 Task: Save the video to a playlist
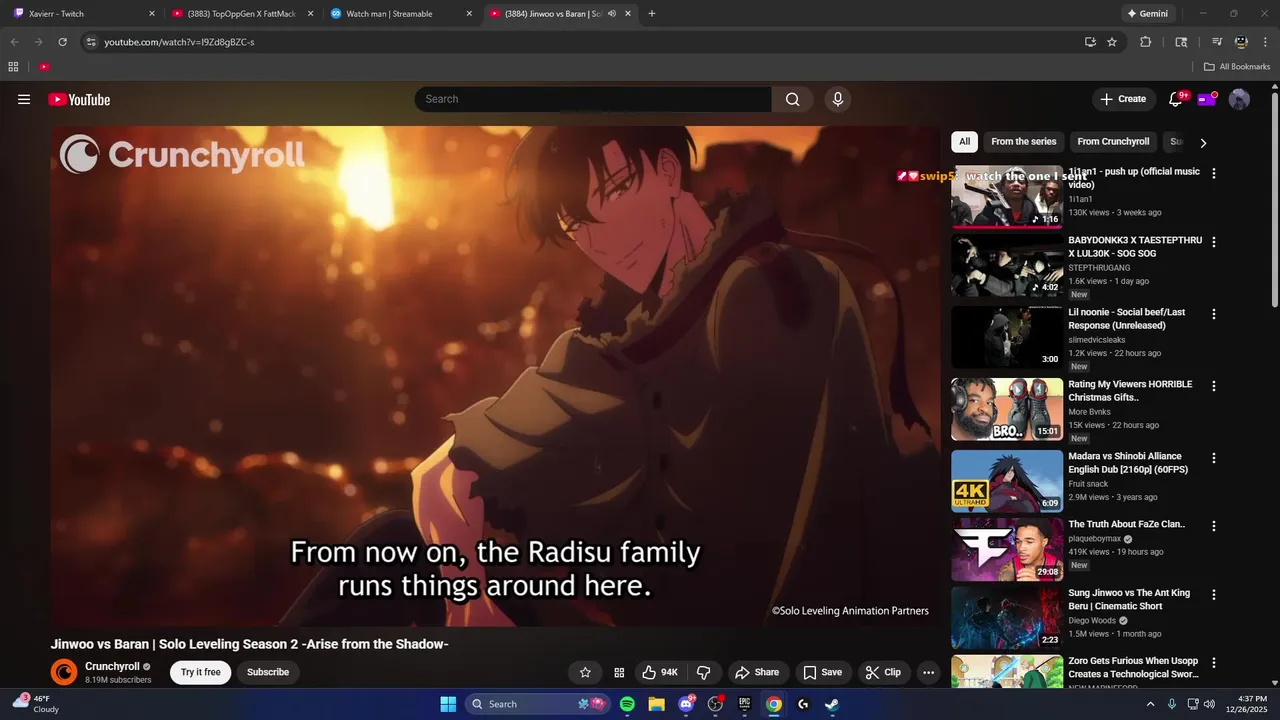point(823,672)
